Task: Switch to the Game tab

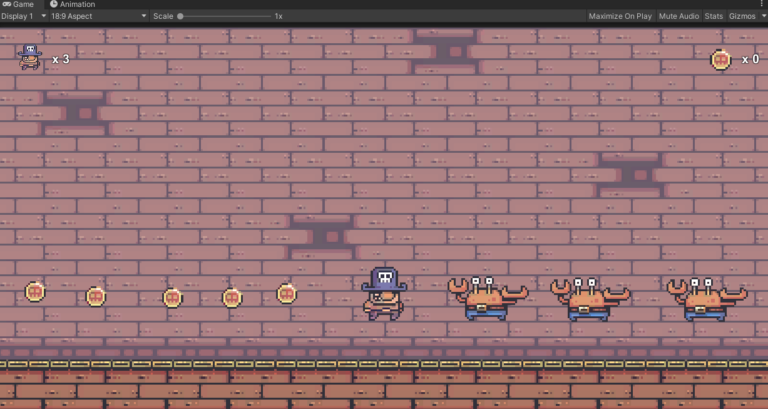Action: (20, 4)
